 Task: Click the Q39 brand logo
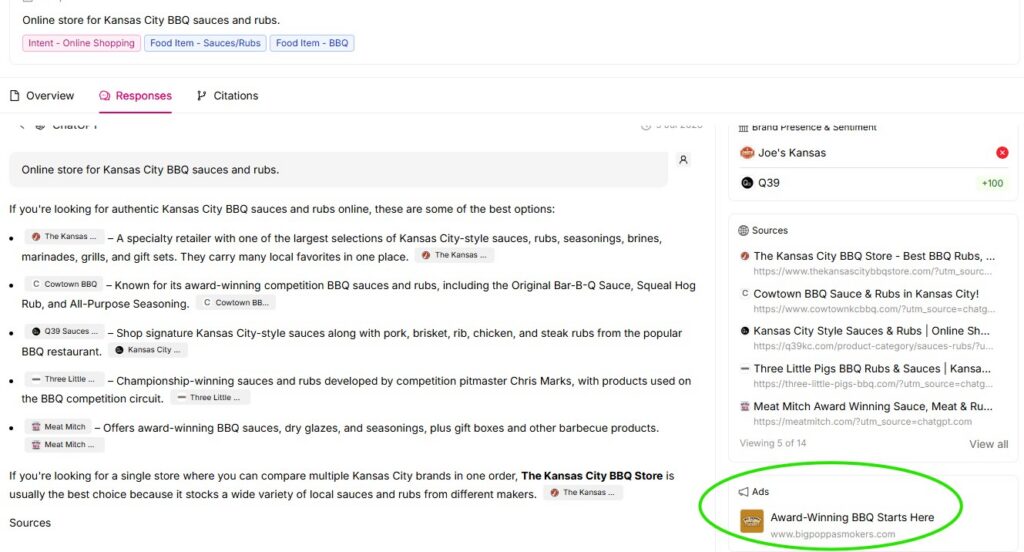(747, 183)
